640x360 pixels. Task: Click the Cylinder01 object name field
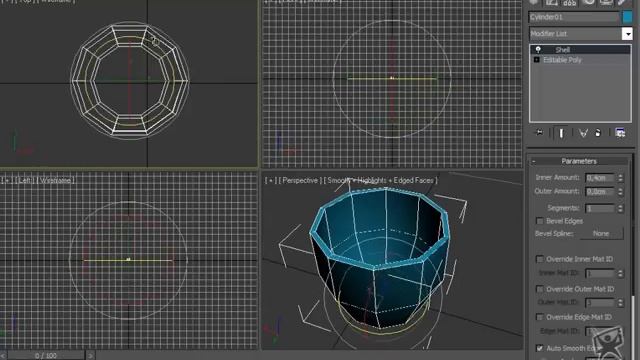pos(574,17)
